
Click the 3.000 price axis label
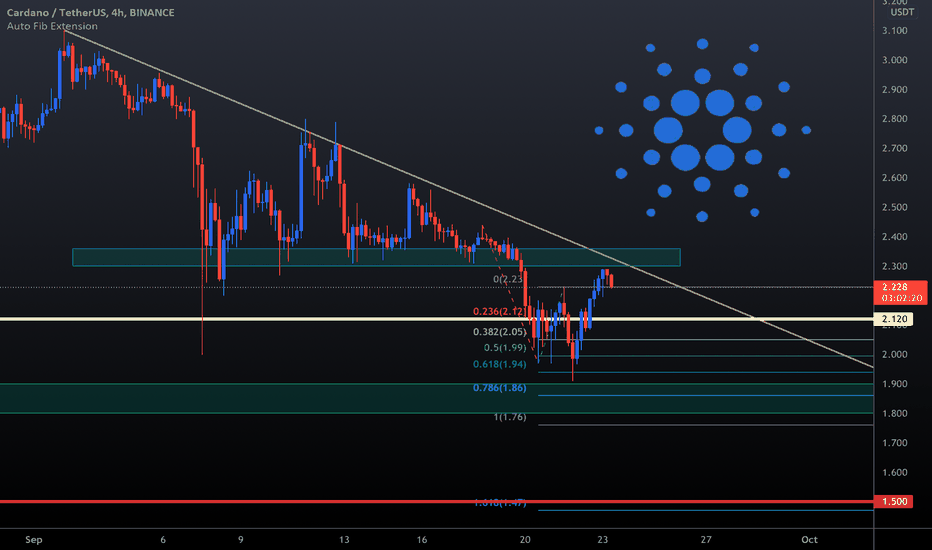pos(895,60)
